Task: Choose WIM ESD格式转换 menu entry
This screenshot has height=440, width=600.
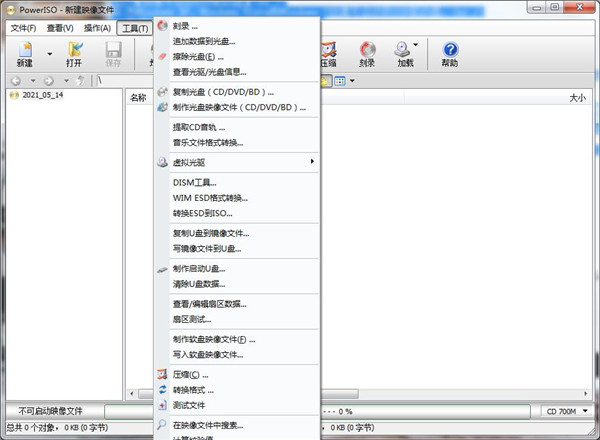Action: (x=237, y=198)
